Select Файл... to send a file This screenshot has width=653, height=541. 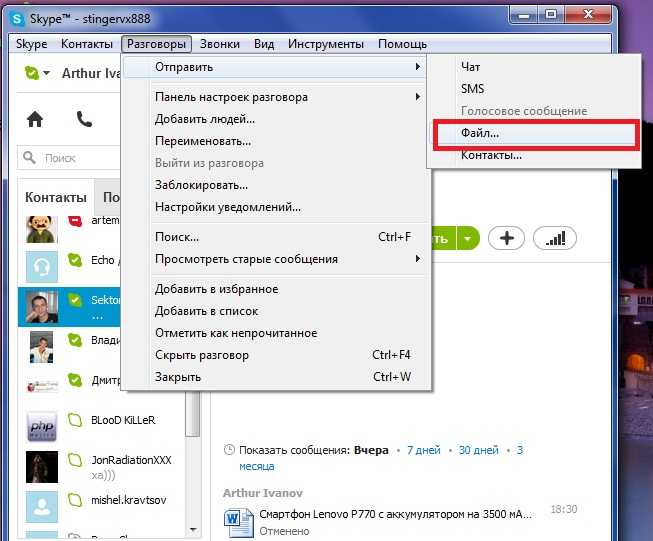534,133
